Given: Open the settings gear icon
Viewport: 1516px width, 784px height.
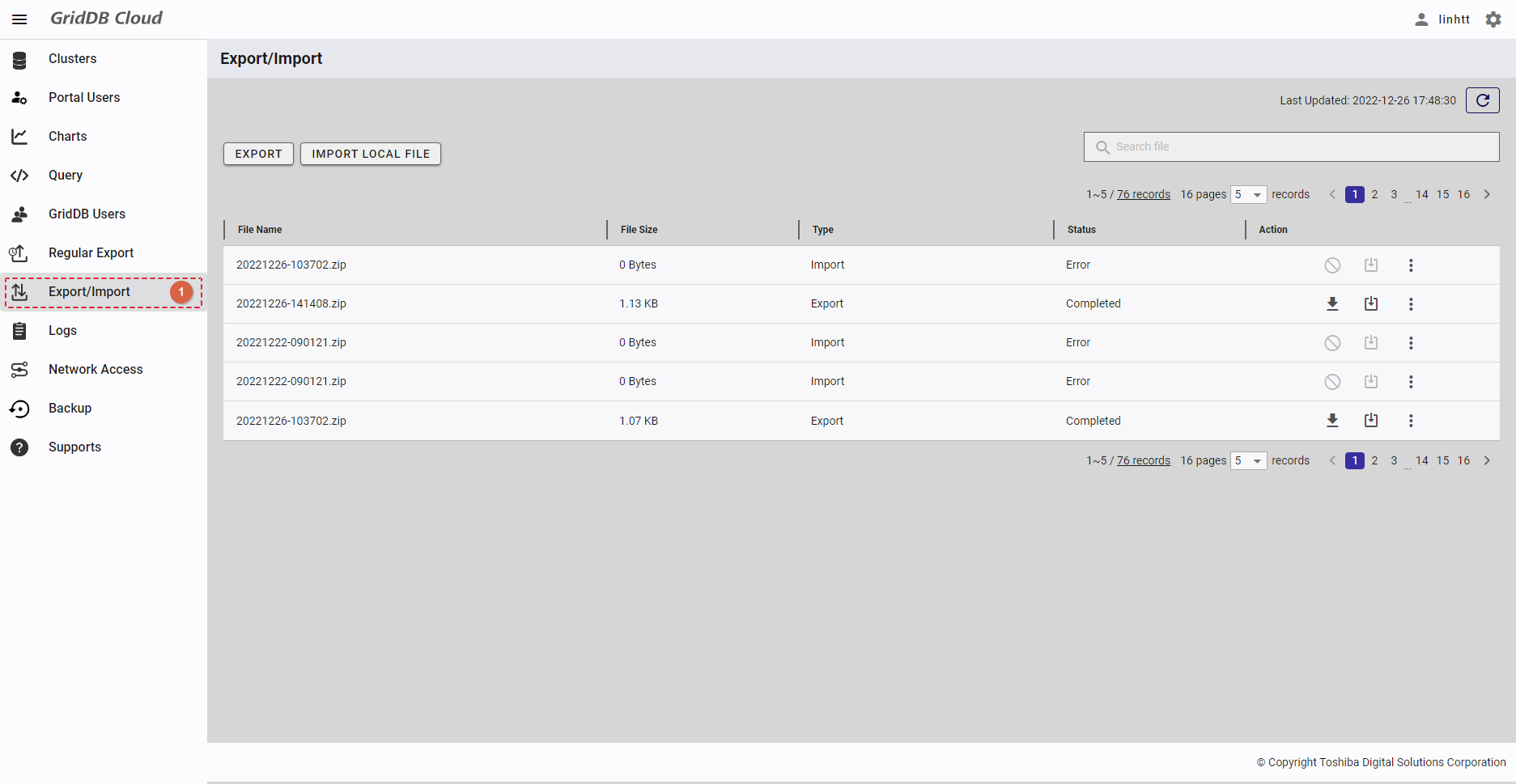Looking at the screenshot, I should pos(1493,19).
